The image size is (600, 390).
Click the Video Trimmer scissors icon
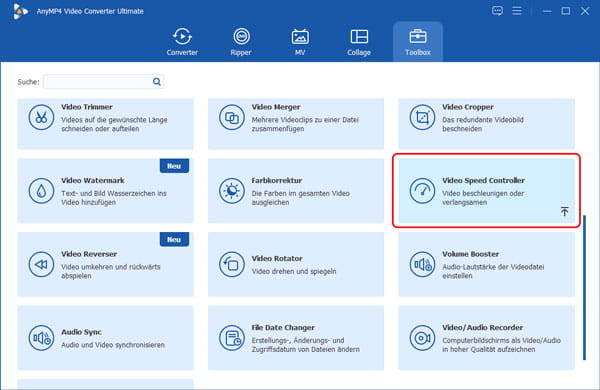(x=41, y=117)
